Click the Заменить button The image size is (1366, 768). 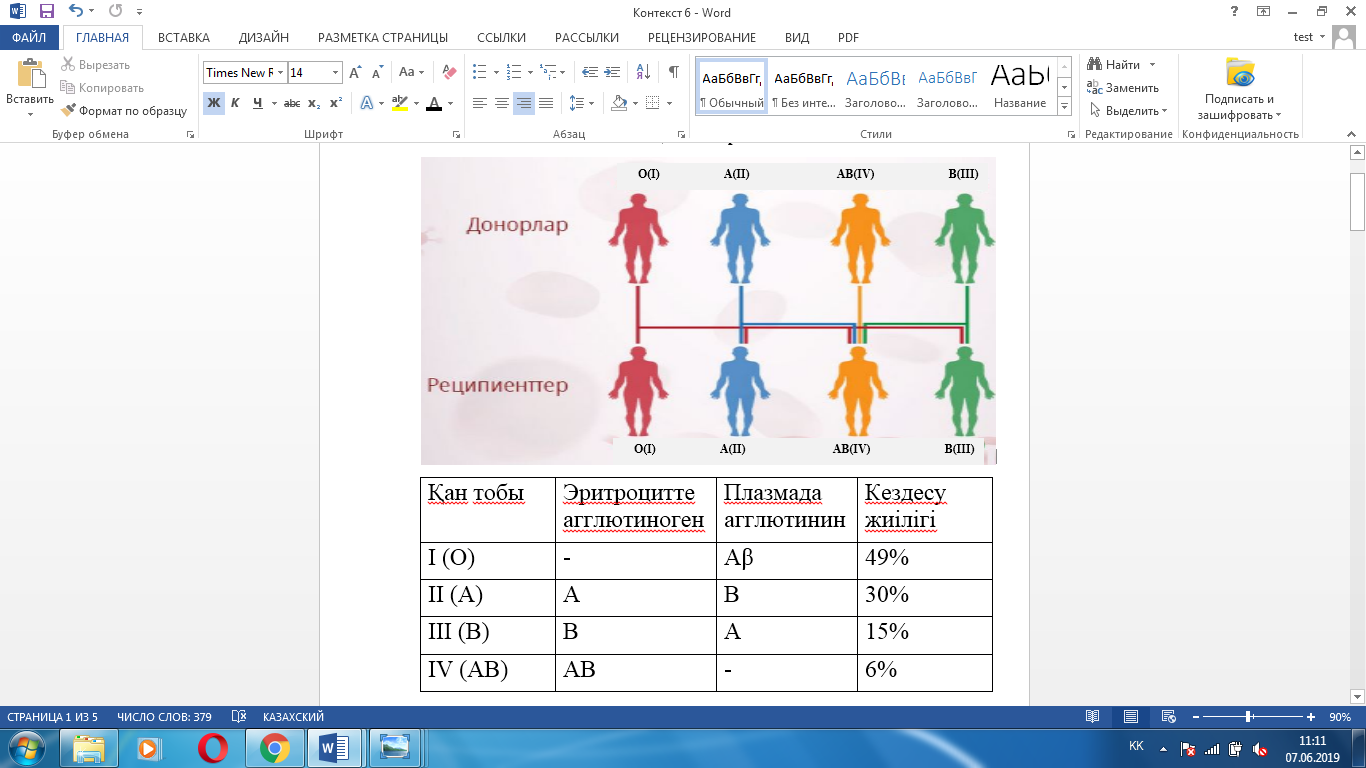click(1123, 88)
